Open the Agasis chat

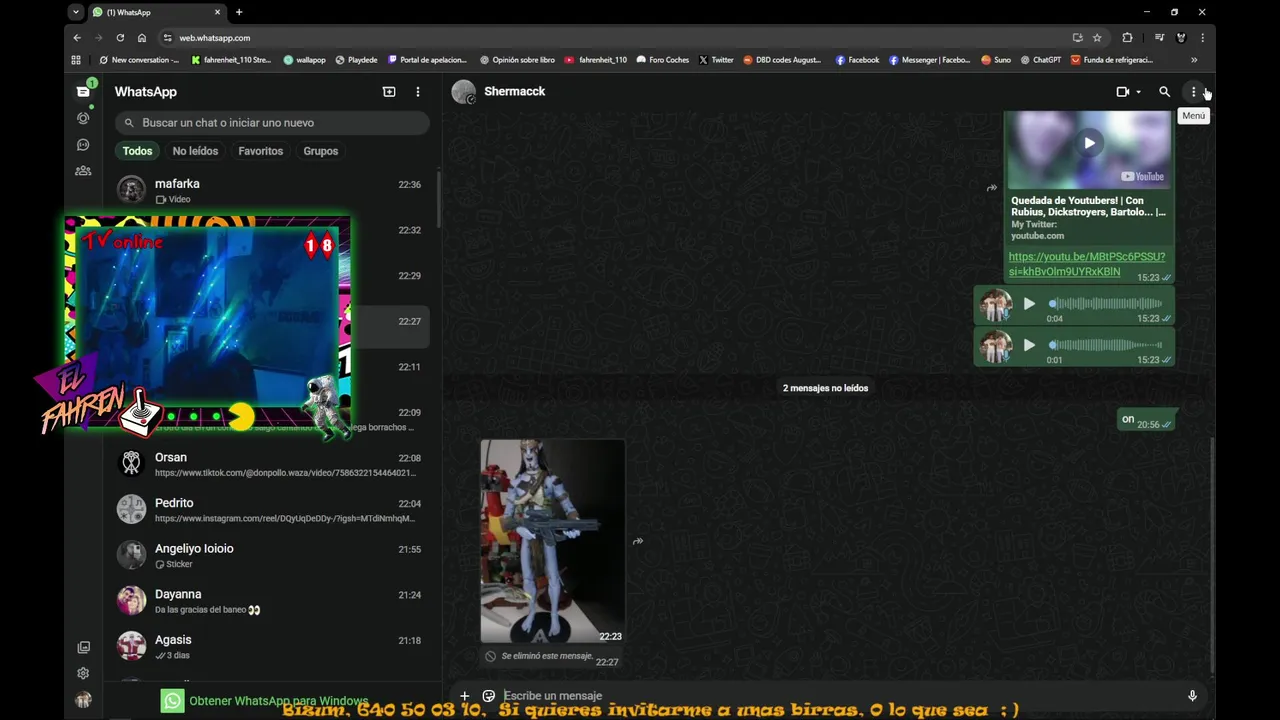coord(270,646)
